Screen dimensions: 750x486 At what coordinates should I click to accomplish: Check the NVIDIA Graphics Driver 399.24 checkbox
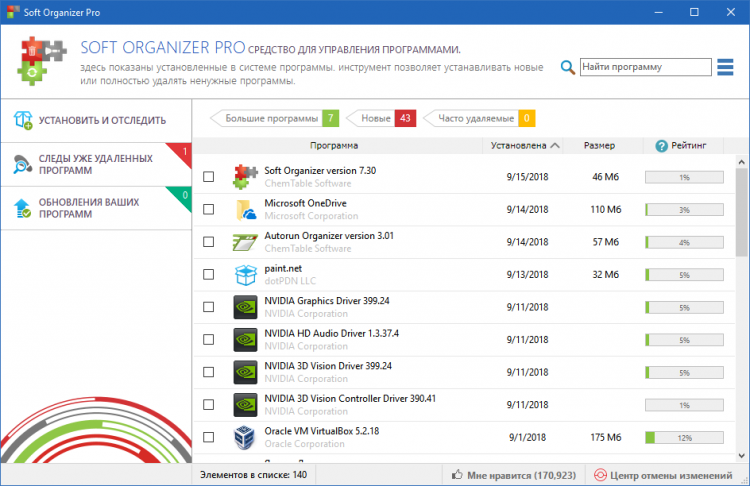pyautogui.click(x=209, y=307)
